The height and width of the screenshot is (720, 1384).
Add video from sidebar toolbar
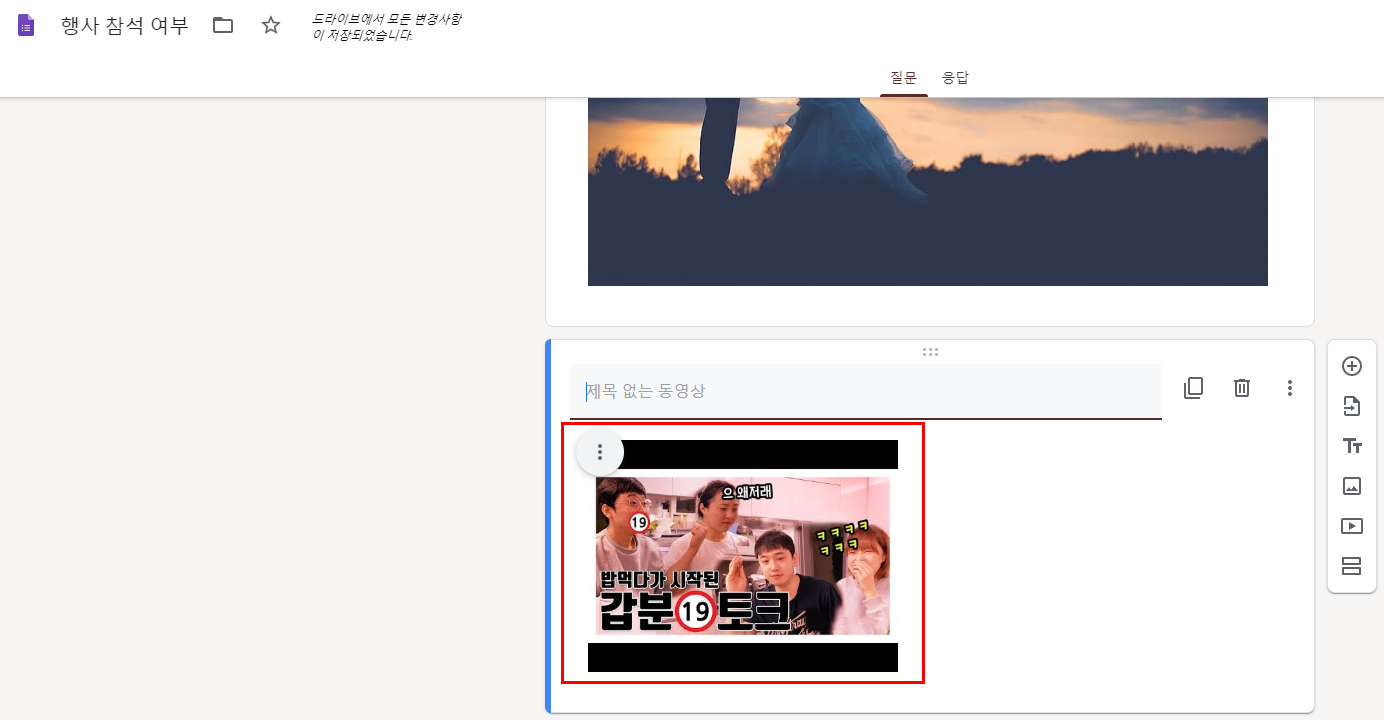pos(1352,526)
